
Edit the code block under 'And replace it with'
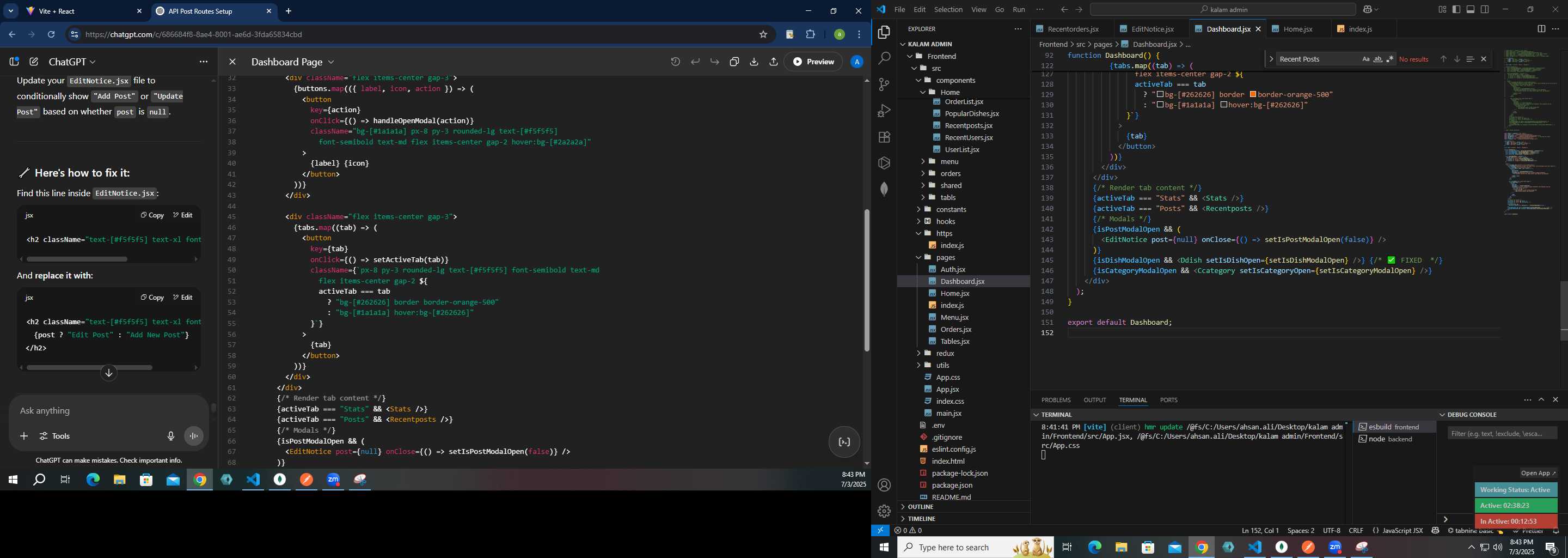click(x=182, y=298)
